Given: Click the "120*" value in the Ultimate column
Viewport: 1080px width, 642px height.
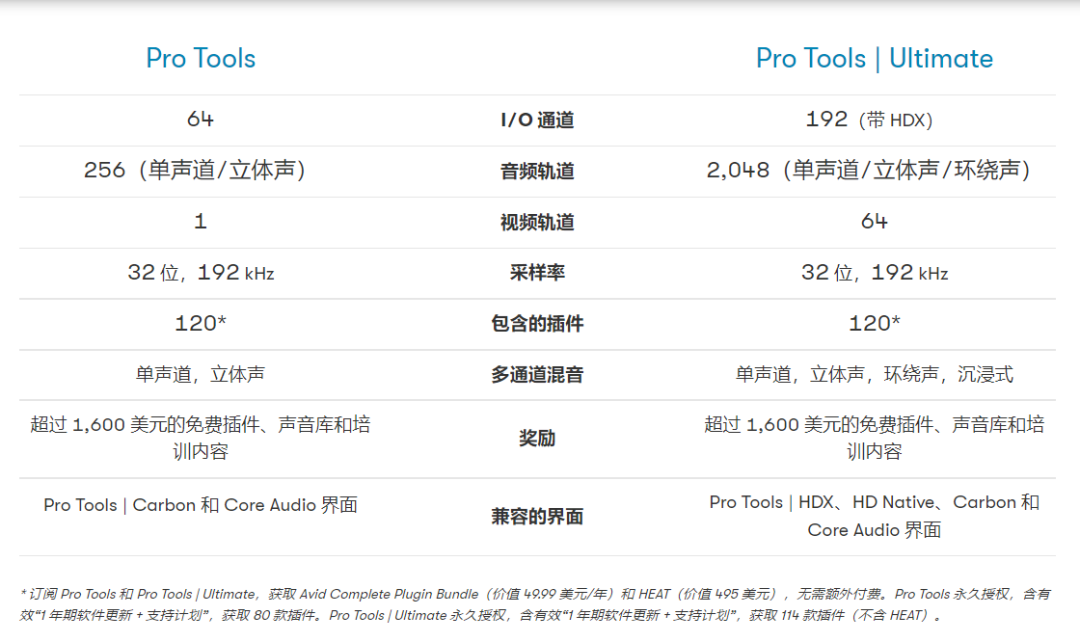Looking at the screenshot, I should [x=874, y=323].
